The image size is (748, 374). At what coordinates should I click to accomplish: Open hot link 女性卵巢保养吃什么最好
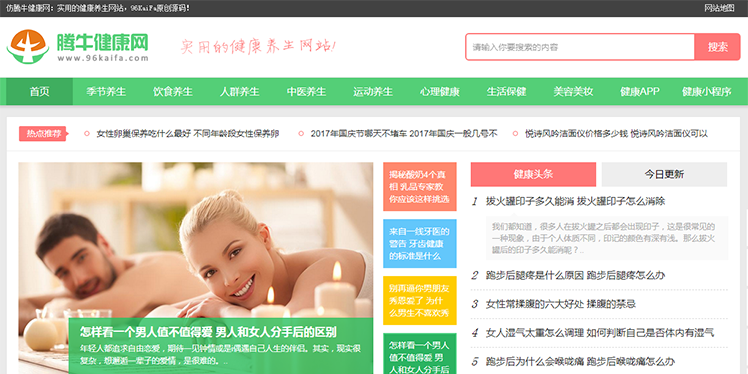187,134
